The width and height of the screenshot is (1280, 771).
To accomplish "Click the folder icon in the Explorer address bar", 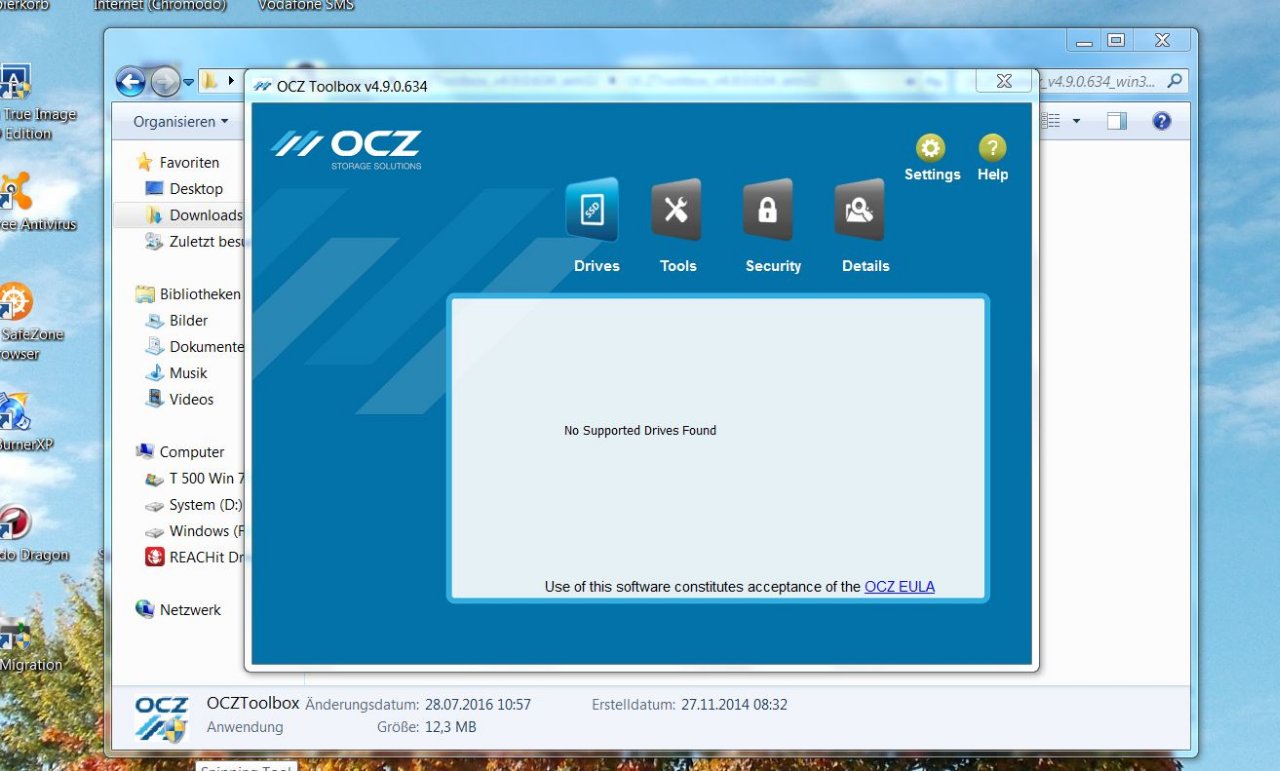I will (210, 81).
